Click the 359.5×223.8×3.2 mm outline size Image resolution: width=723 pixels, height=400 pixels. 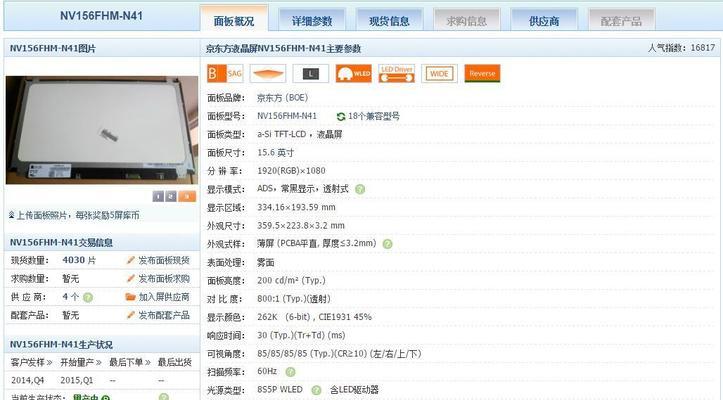pos(301,226)
